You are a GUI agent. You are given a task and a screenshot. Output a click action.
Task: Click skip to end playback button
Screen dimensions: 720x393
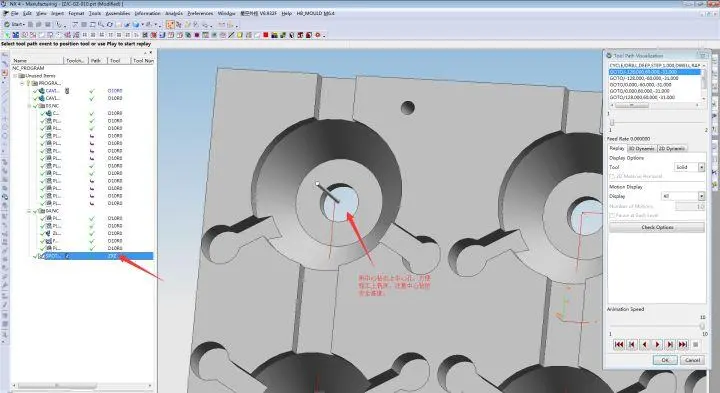683,344
